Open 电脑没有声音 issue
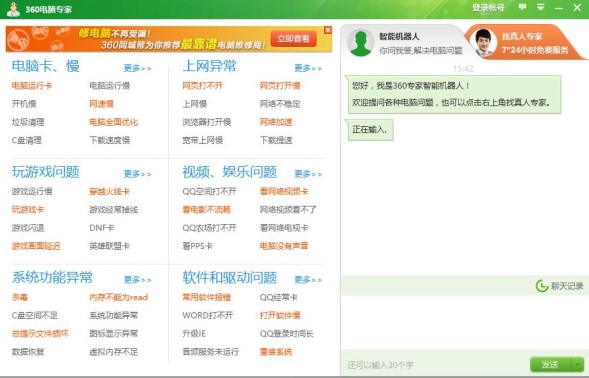Screen dimensions: 589x378 pyautogui.click(x=284, y=246)
